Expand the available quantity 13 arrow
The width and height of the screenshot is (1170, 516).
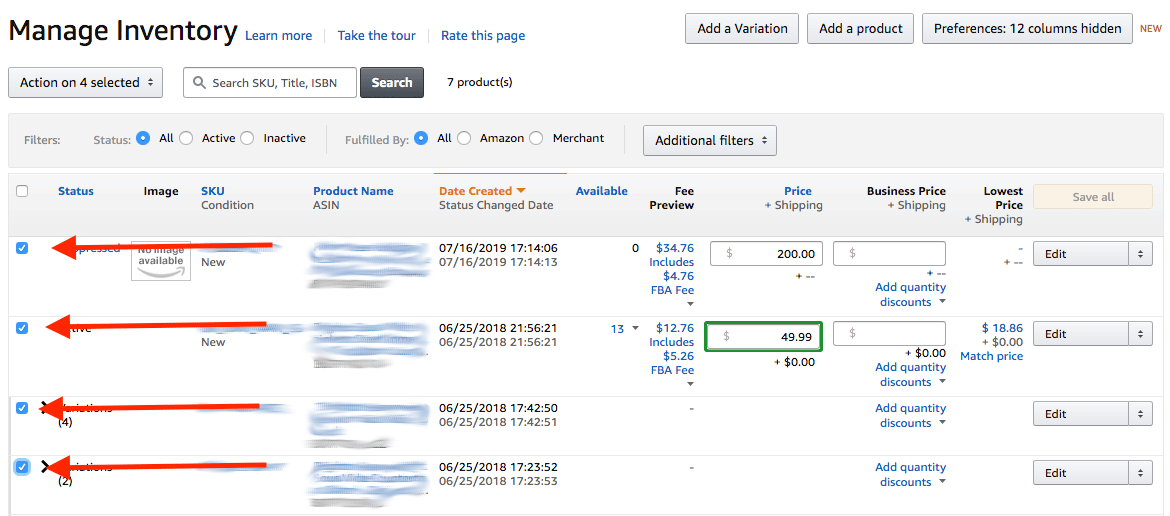(x=636, y=328)
